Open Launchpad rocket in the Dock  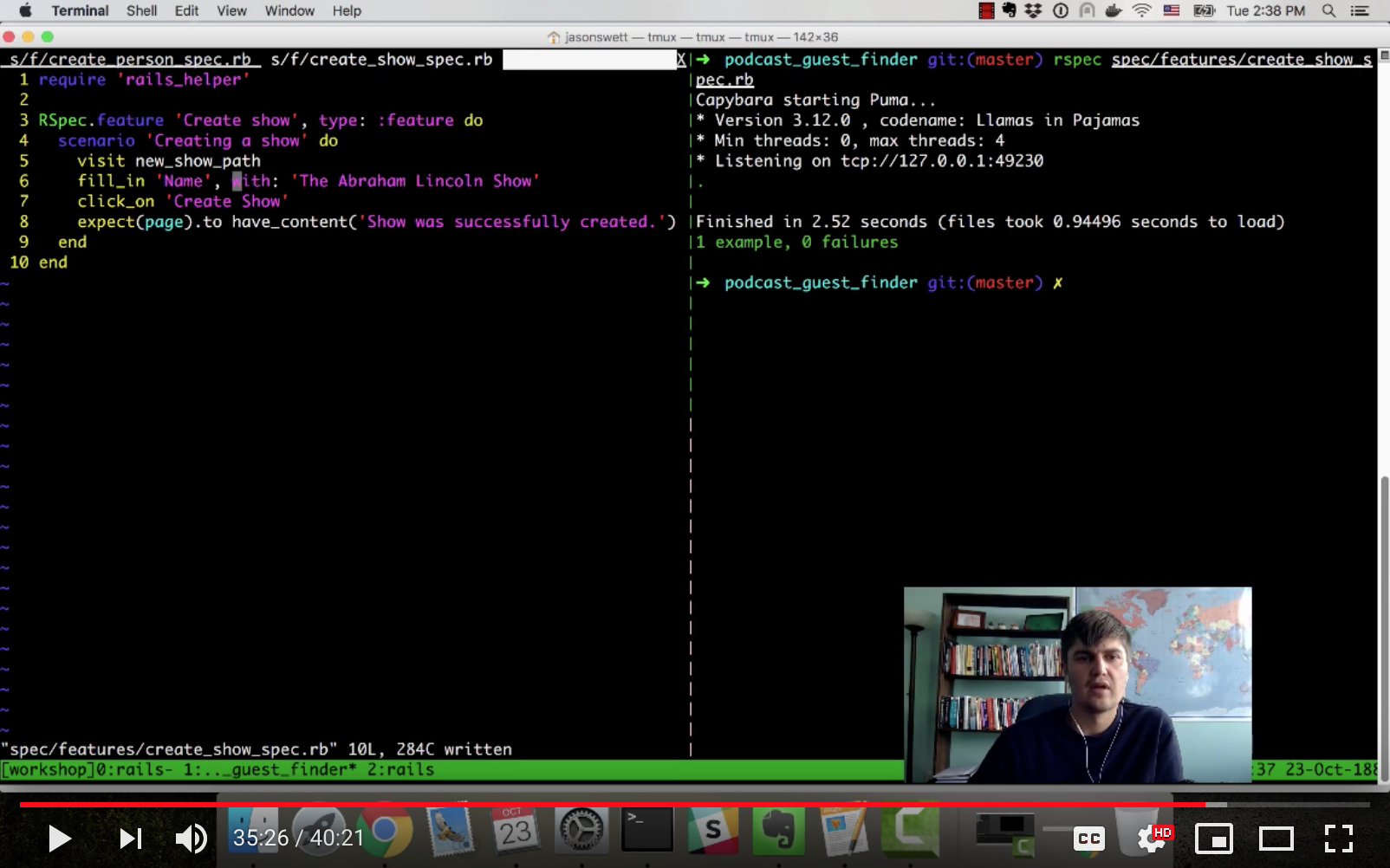pyautogui.click(x=318, y=832)
